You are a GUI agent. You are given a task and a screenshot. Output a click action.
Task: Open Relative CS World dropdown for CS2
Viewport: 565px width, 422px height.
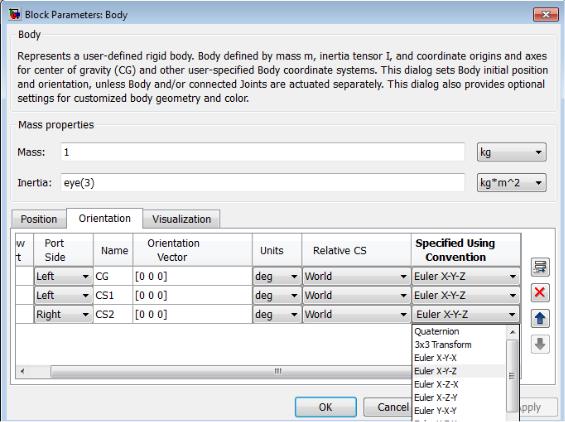coord(356,314)
